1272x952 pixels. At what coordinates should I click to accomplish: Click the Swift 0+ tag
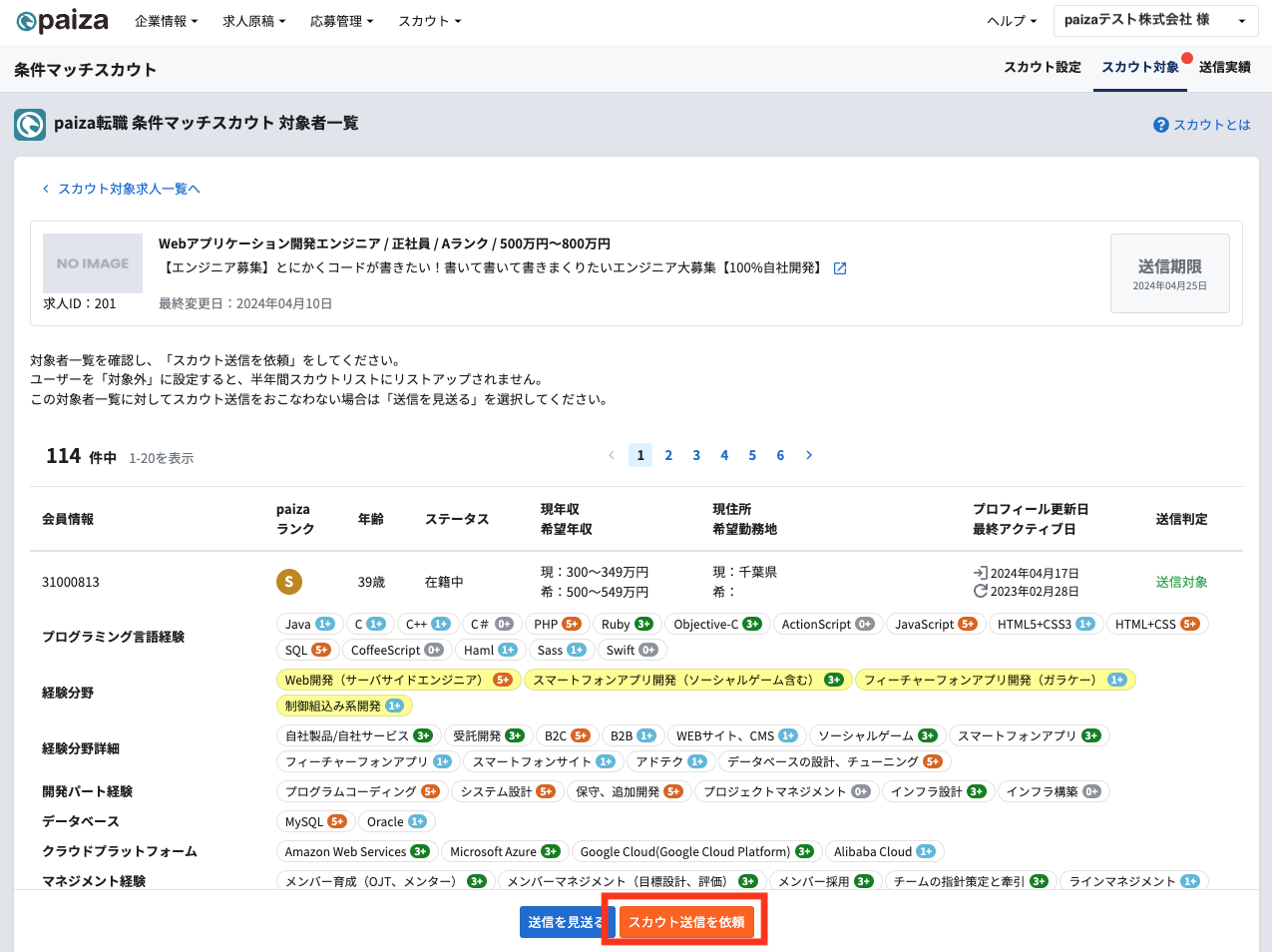point(632,650)
